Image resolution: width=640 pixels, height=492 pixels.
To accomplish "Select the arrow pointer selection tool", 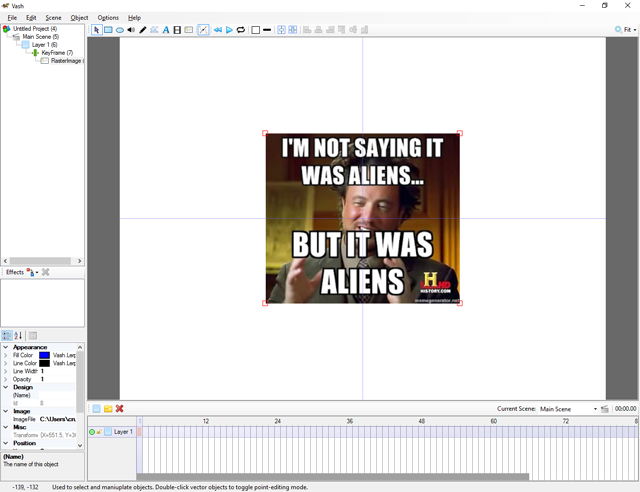I will click(x=97, y=30).
